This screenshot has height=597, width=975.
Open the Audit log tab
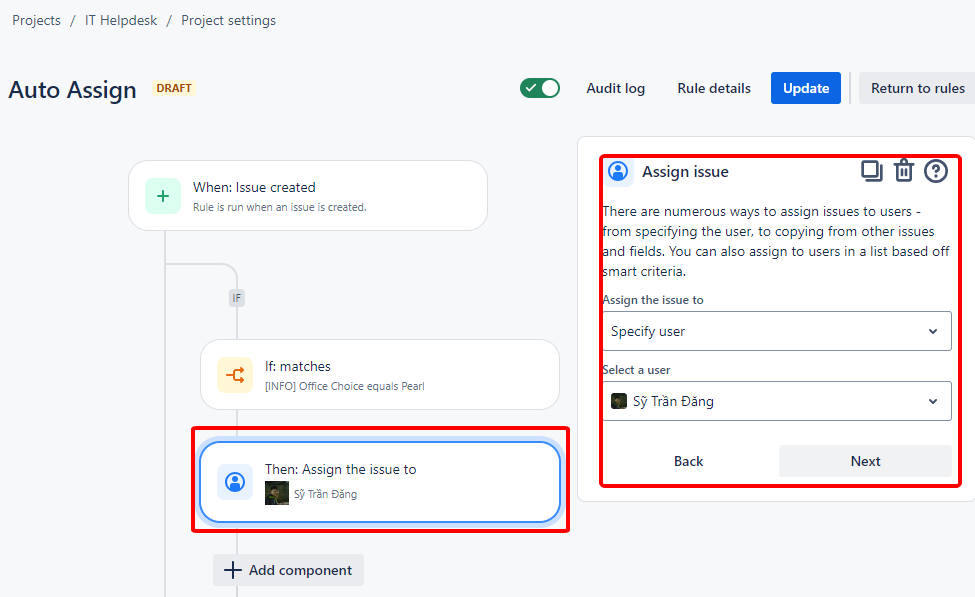click(615, 88)
